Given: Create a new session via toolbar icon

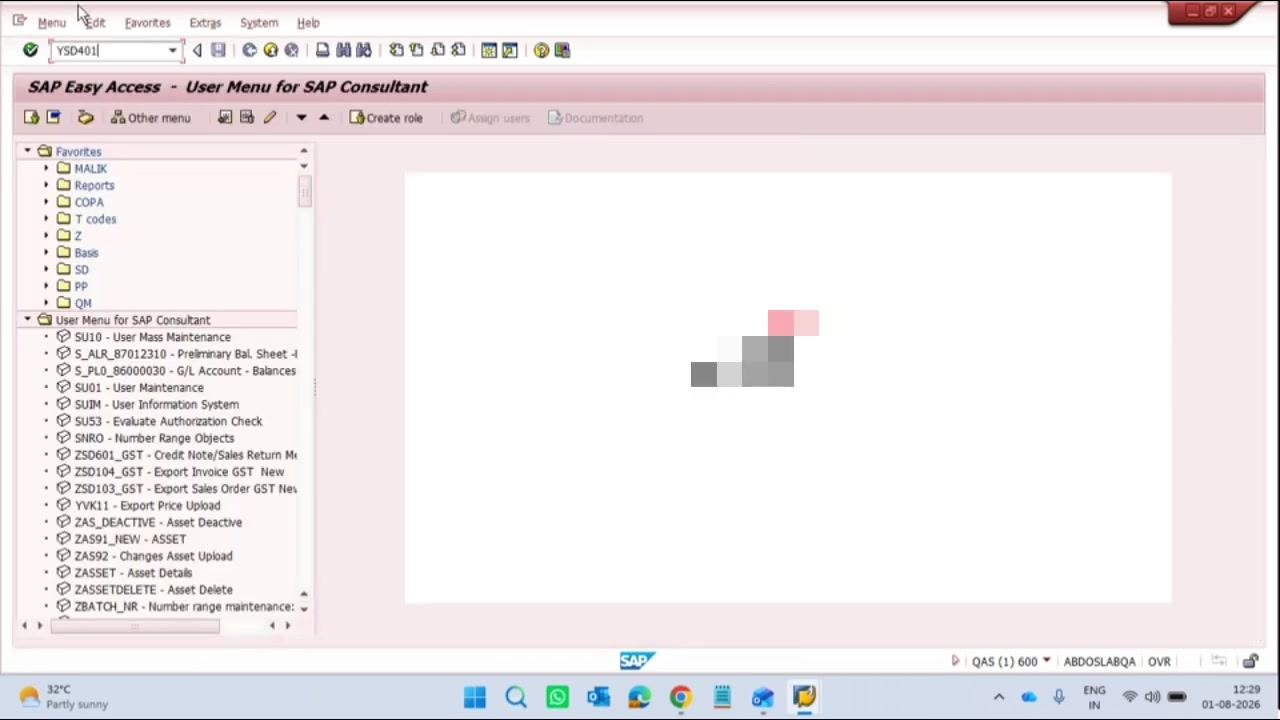Looking at the screenshot, I should 489,50.
